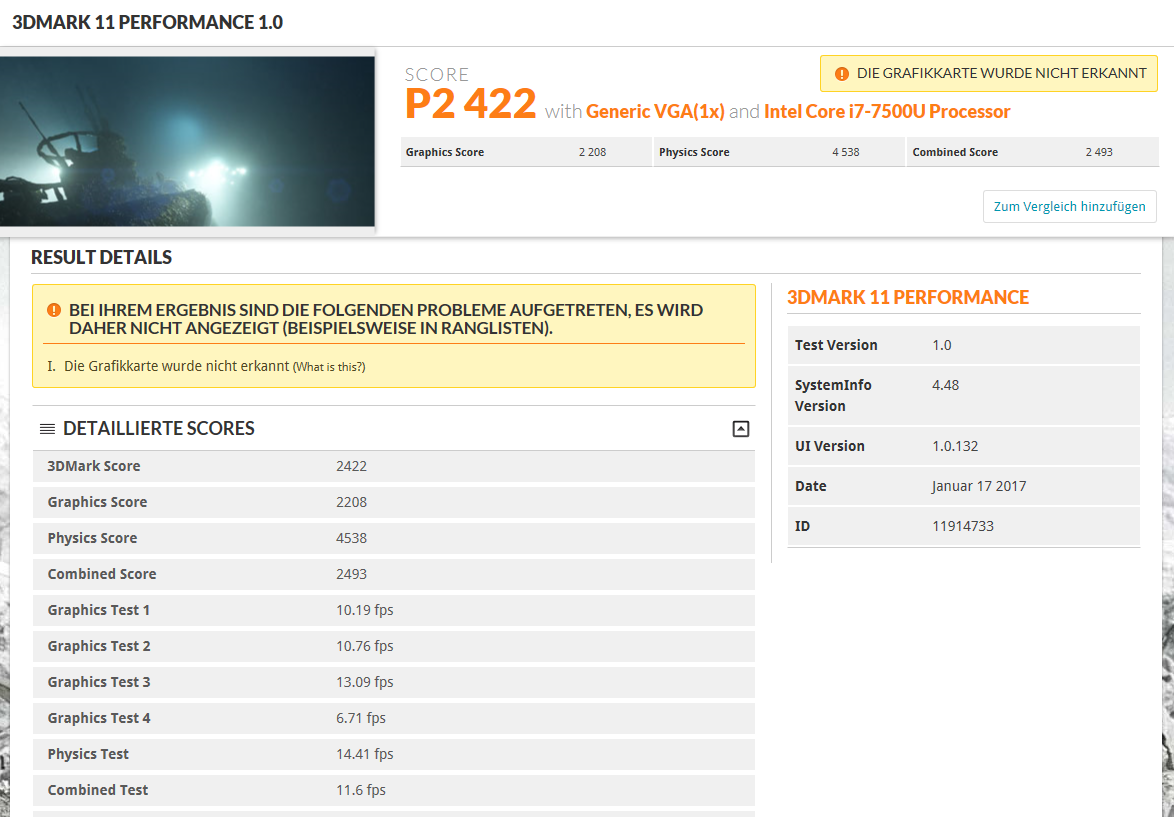Click the list icon beside Detaillierte Scores
This screenshot has height=817, width=1174.
click(47, 429)
